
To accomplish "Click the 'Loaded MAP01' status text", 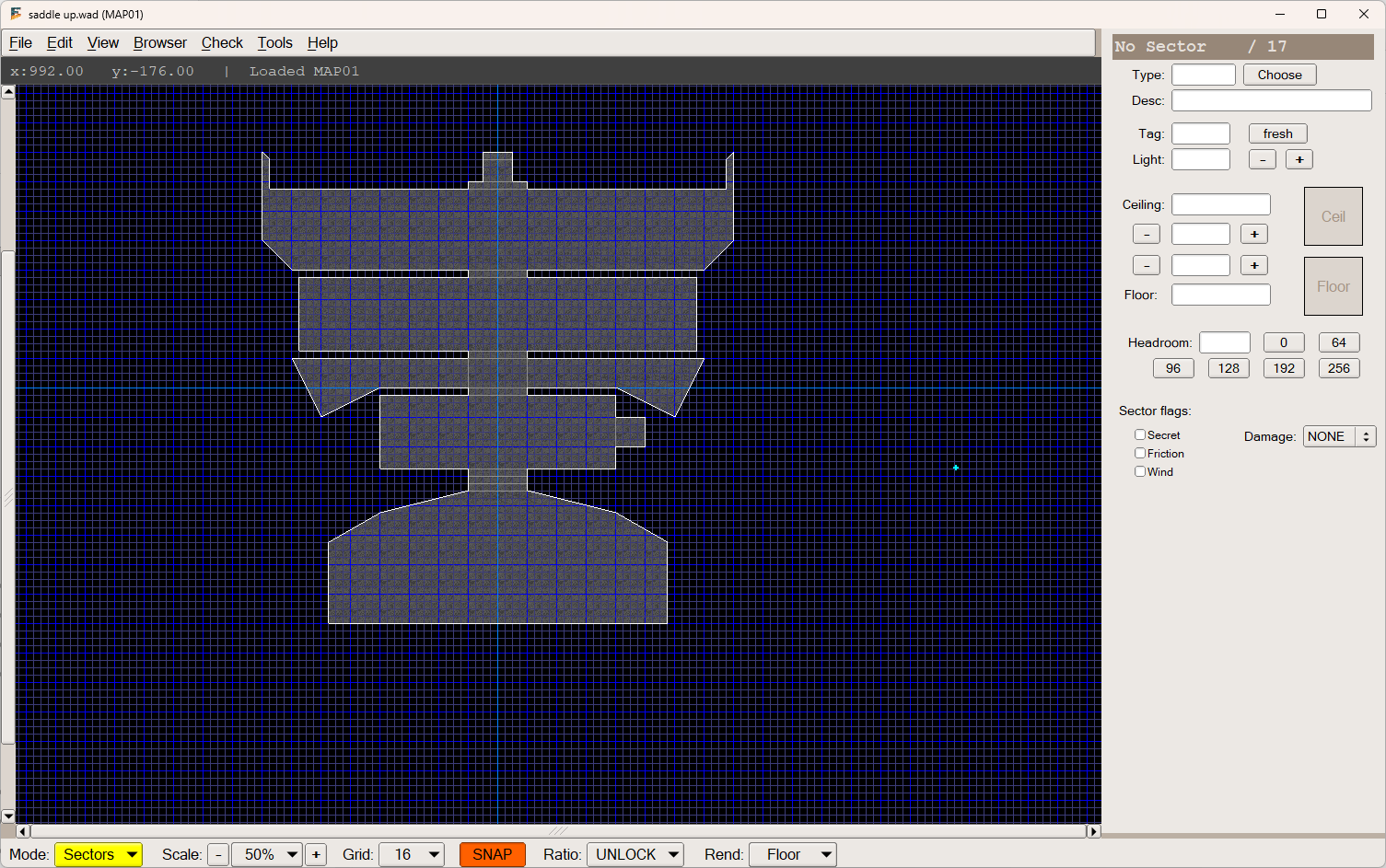I will coord(304,71).
